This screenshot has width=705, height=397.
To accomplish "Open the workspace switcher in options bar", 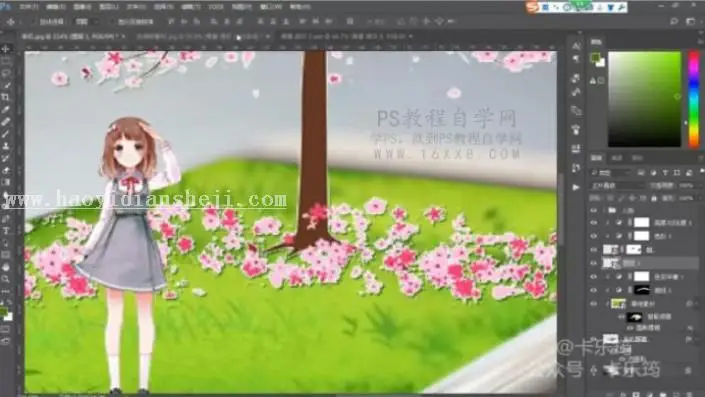I will pos(691,21).
